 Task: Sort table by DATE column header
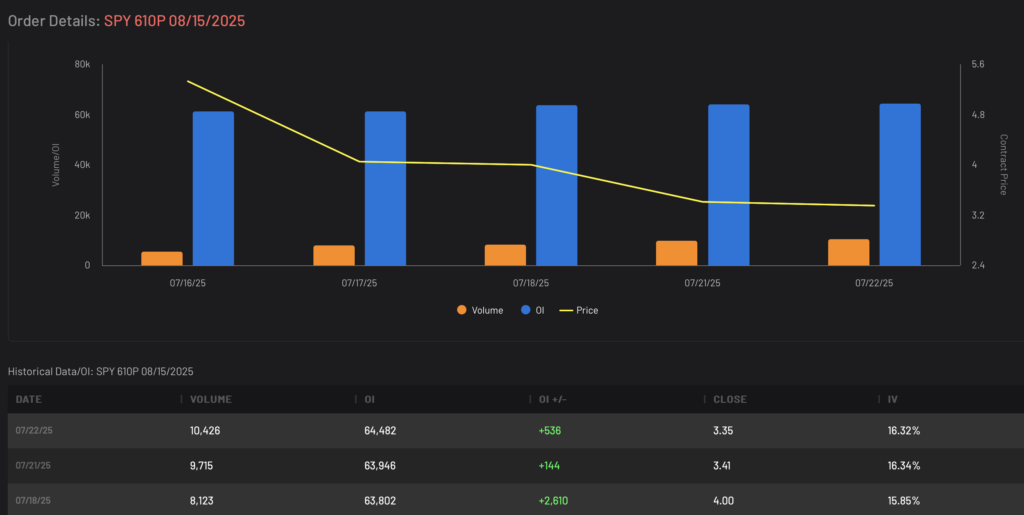(x=29, y=399)
